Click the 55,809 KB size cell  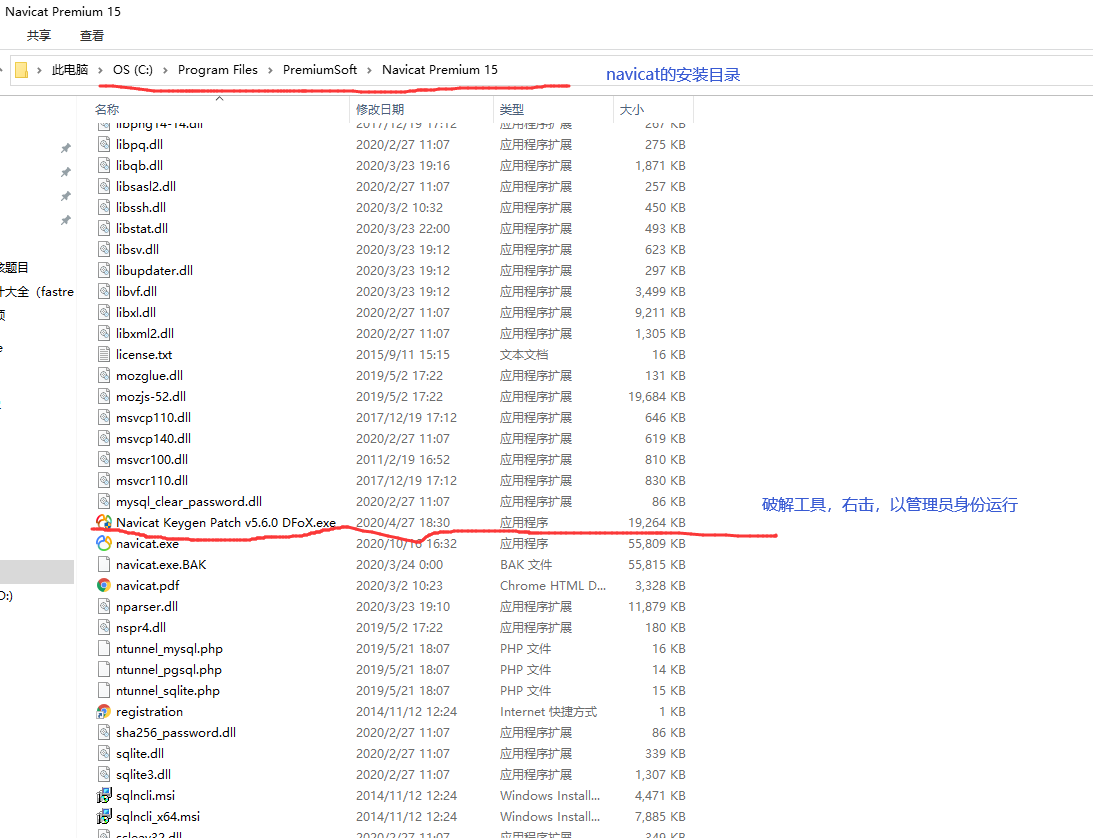tap(657, 543)
